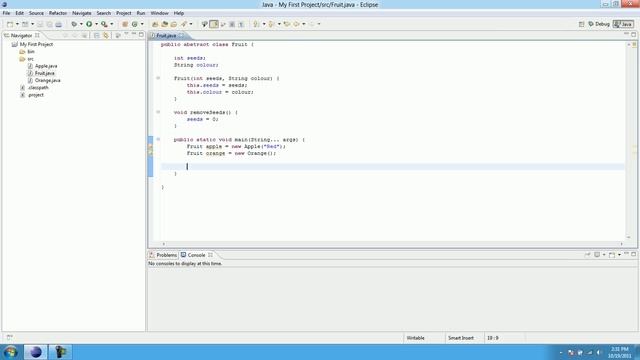Viewport: 640px width, 360px height.
Task: Open the Run history dropdown arrow
Action: (96, 24)
